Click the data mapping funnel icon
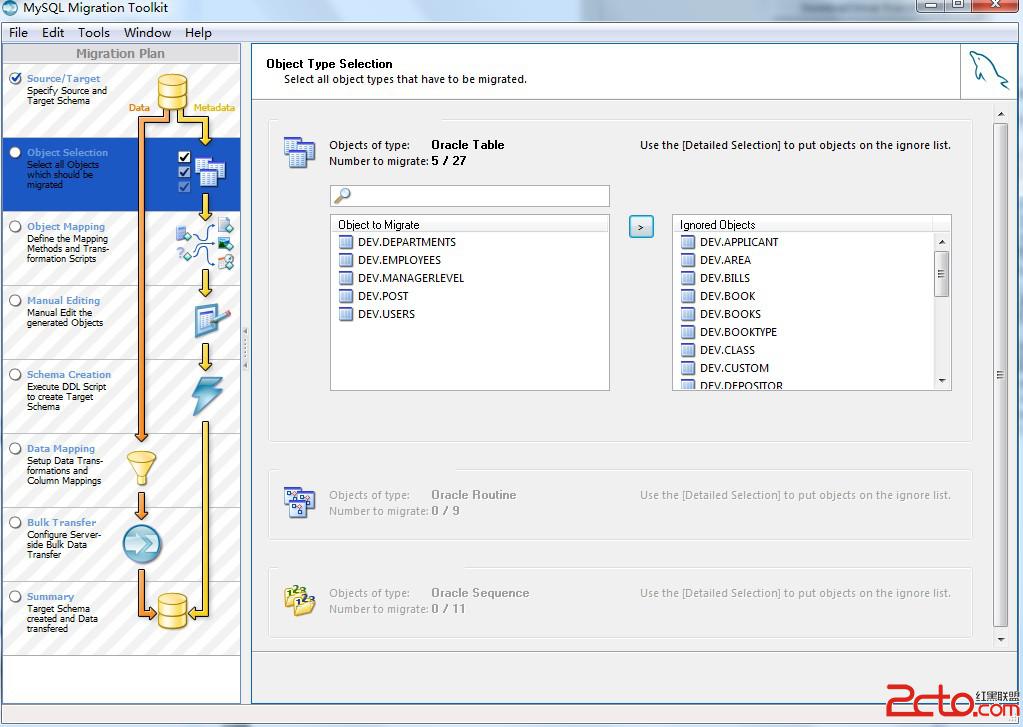Viewport: 1023px width, 727px height. [141, 468]
